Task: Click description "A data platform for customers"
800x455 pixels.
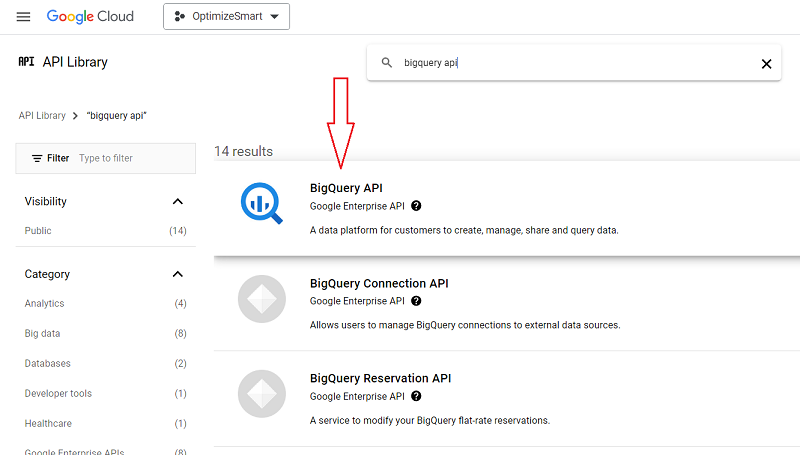Action: pos(464,230)
